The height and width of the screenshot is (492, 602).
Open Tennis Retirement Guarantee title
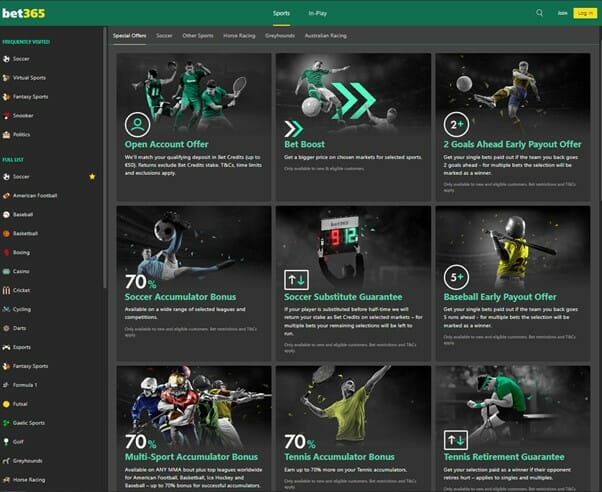(x=504, y=457)
